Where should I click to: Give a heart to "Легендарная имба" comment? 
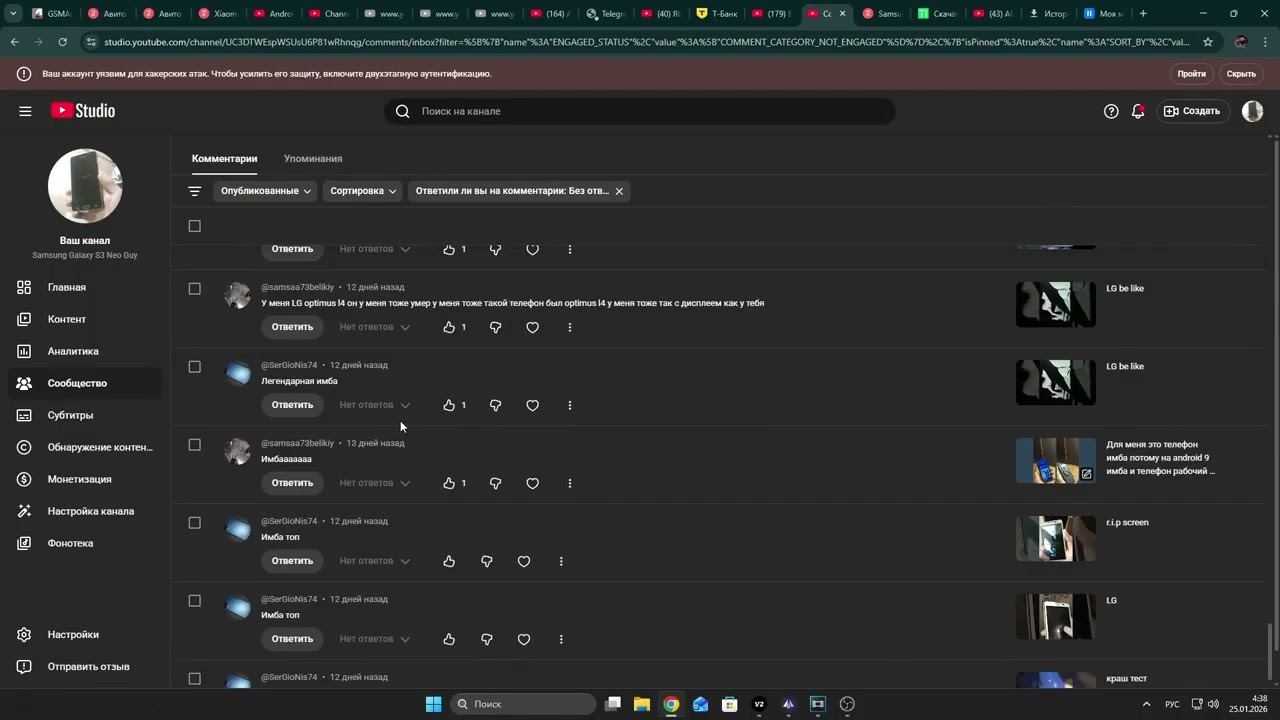pyautogui.click(x=532, y=405)
